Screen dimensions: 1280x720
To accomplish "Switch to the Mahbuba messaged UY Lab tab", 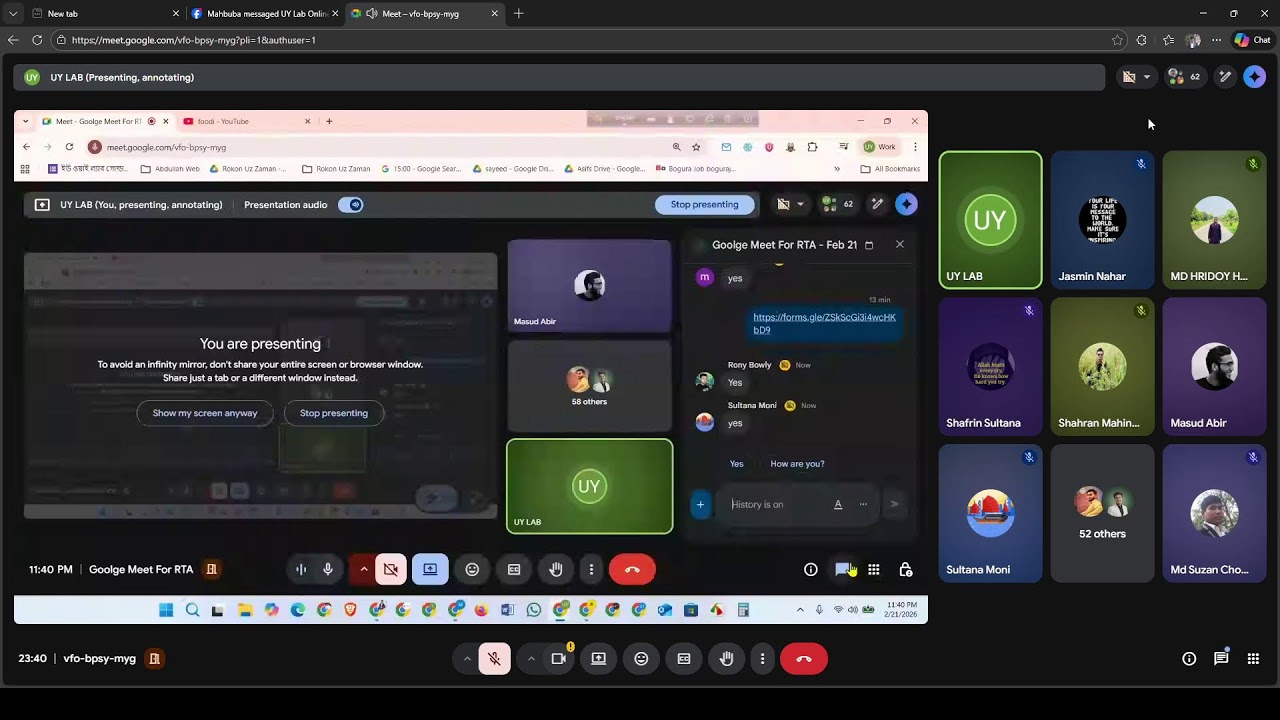I will click(x=266, y=14).
